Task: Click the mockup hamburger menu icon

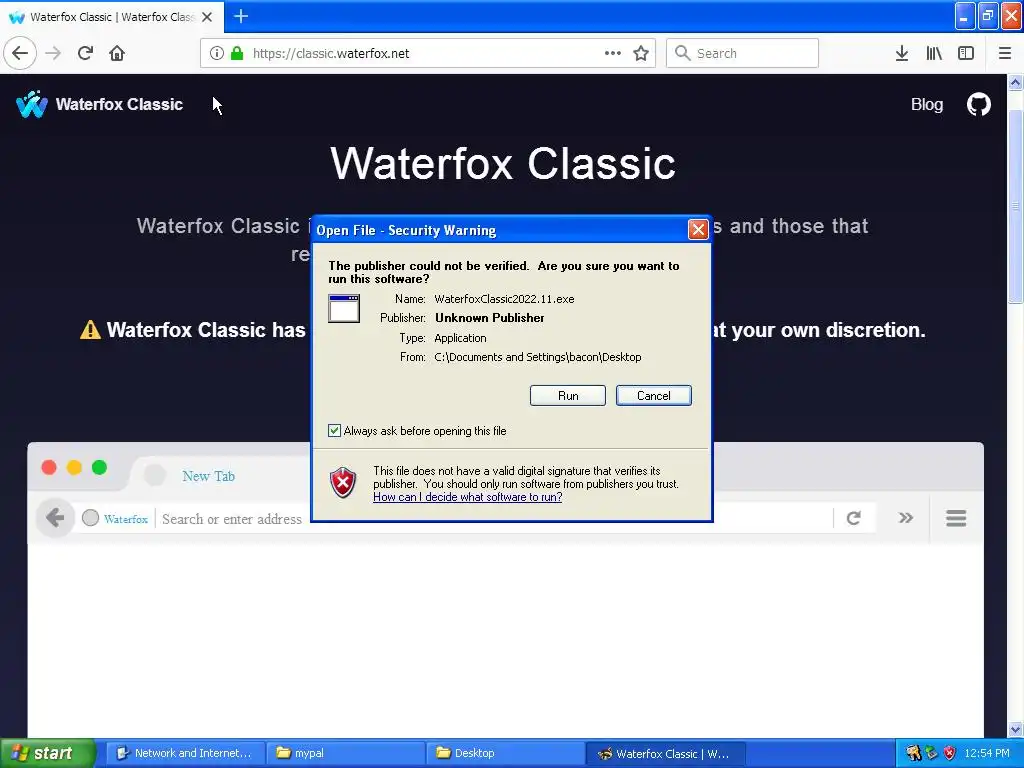Action: pyautogui.click(x=956, y=518)
